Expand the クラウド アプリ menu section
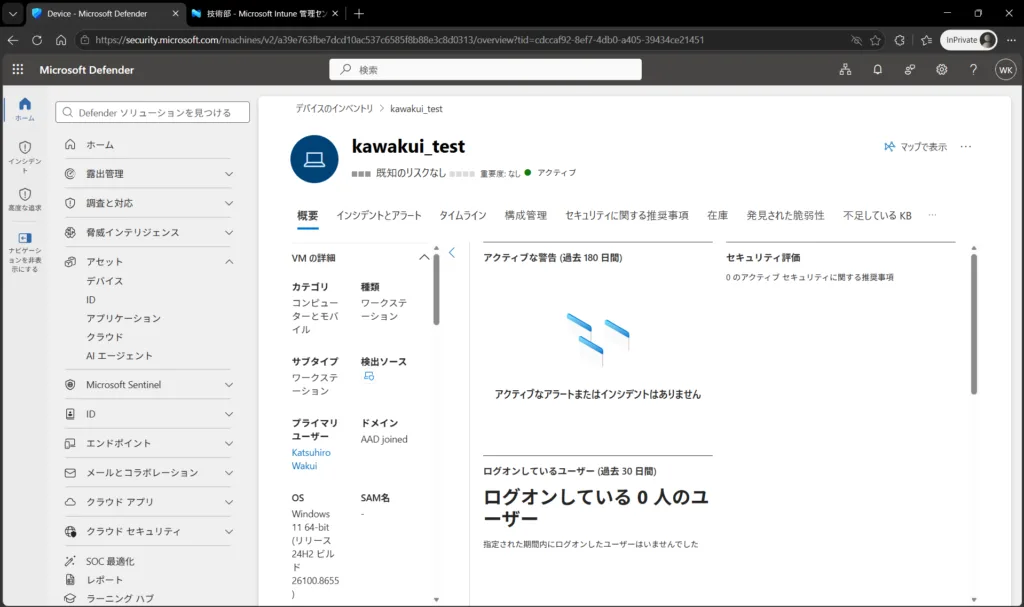 229,502
